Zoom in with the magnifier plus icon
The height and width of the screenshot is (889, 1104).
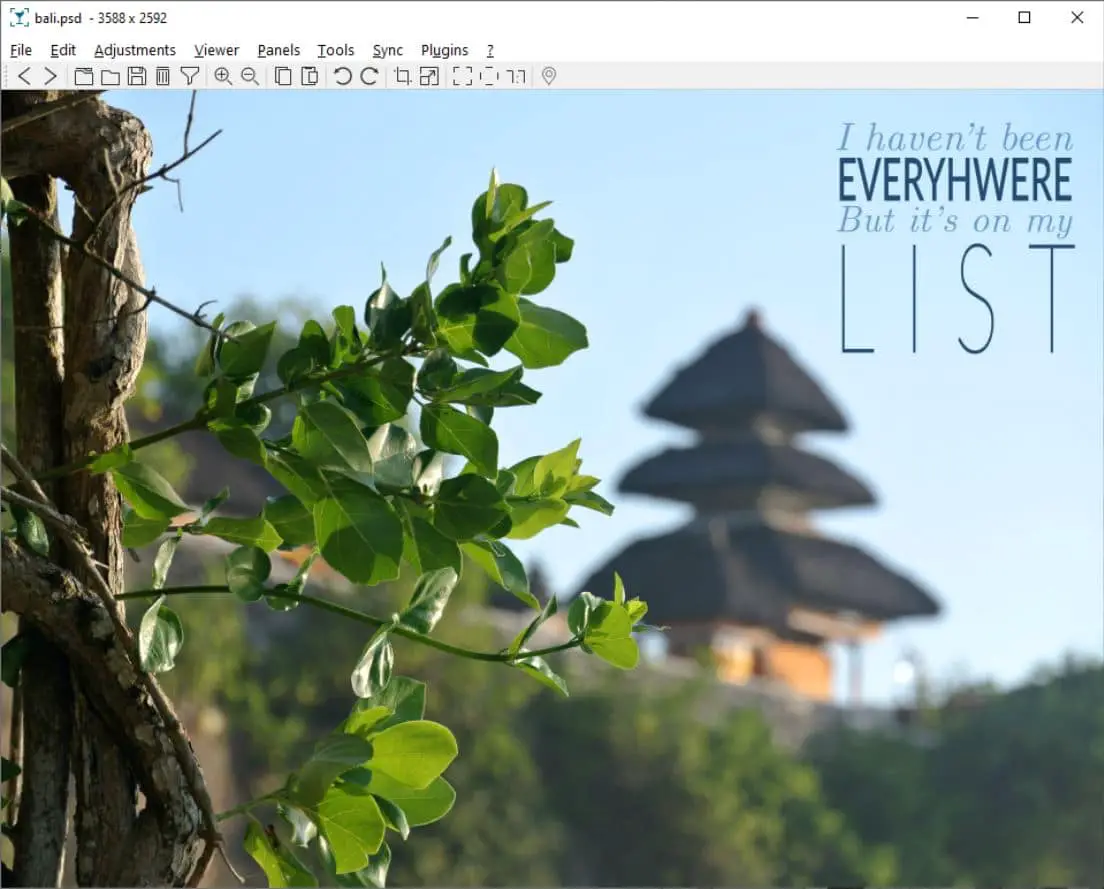[223, 76]
